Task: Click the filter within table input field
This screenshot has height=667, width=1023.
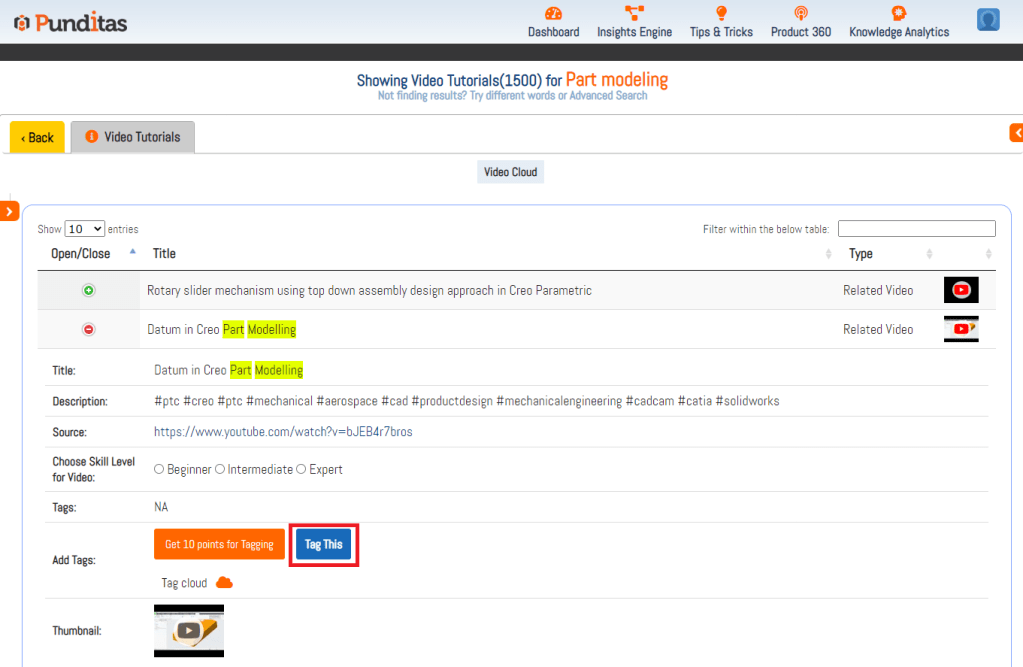Action: pos(916,229)
